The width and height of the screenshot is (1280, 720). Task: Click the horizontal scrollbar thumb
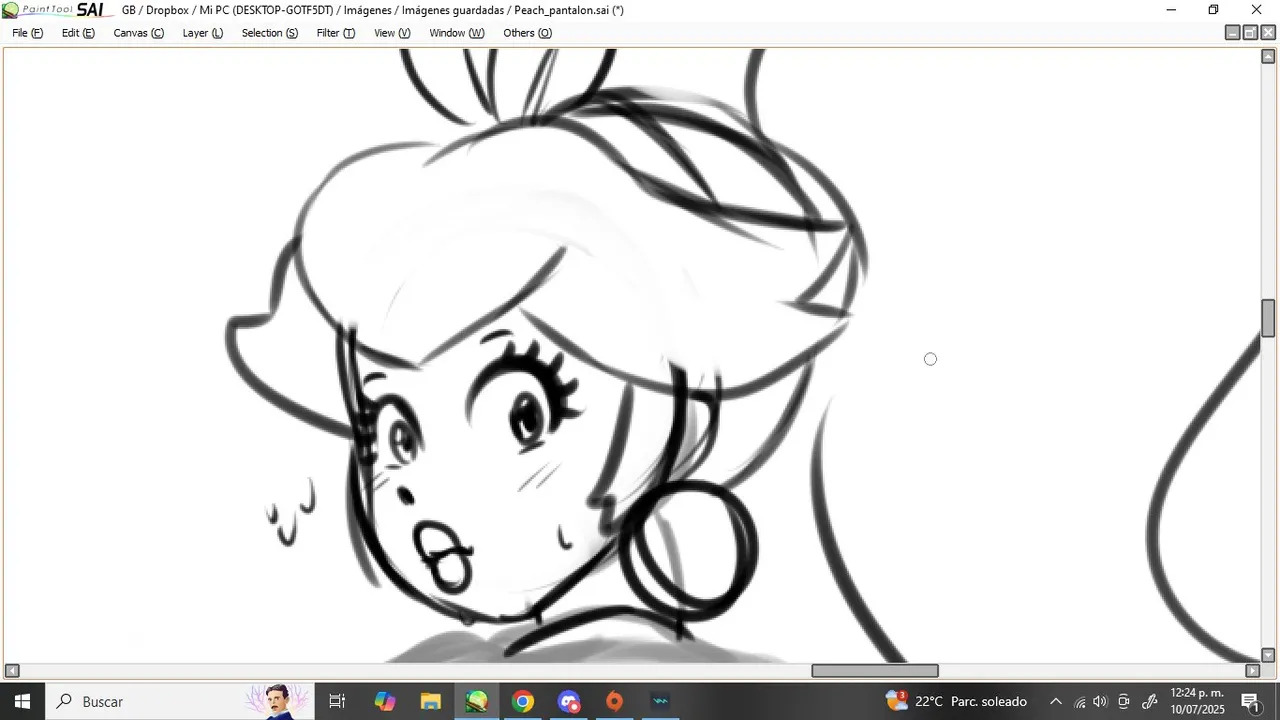(875, 671)
